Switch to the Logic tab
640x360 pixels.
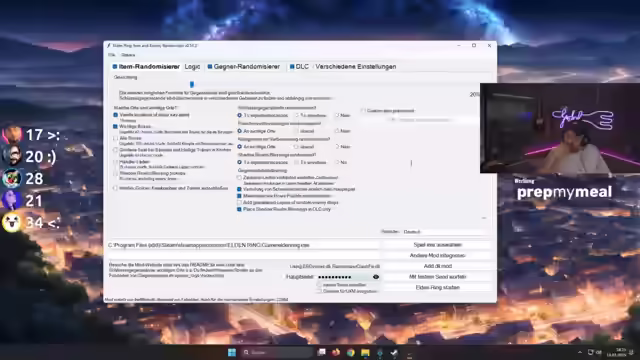pos(192,67)
